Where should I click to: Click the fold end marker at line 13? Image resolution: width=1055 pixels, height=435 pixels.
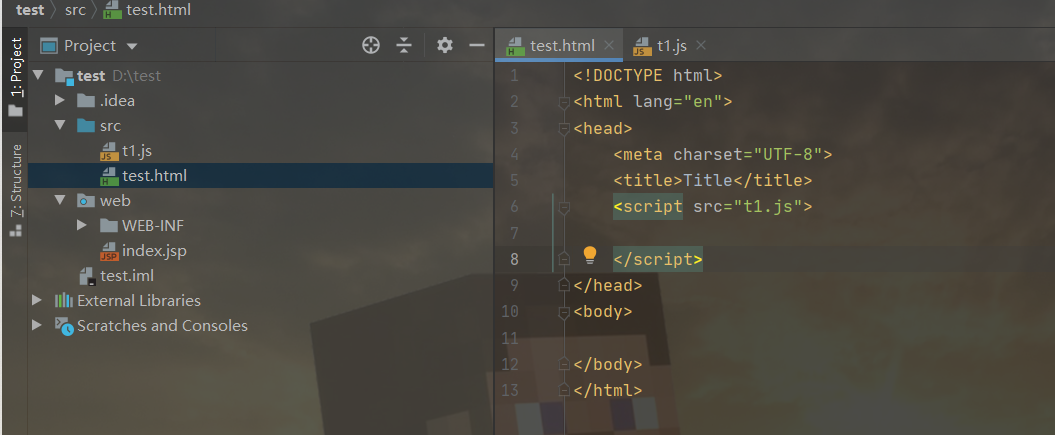565,391
